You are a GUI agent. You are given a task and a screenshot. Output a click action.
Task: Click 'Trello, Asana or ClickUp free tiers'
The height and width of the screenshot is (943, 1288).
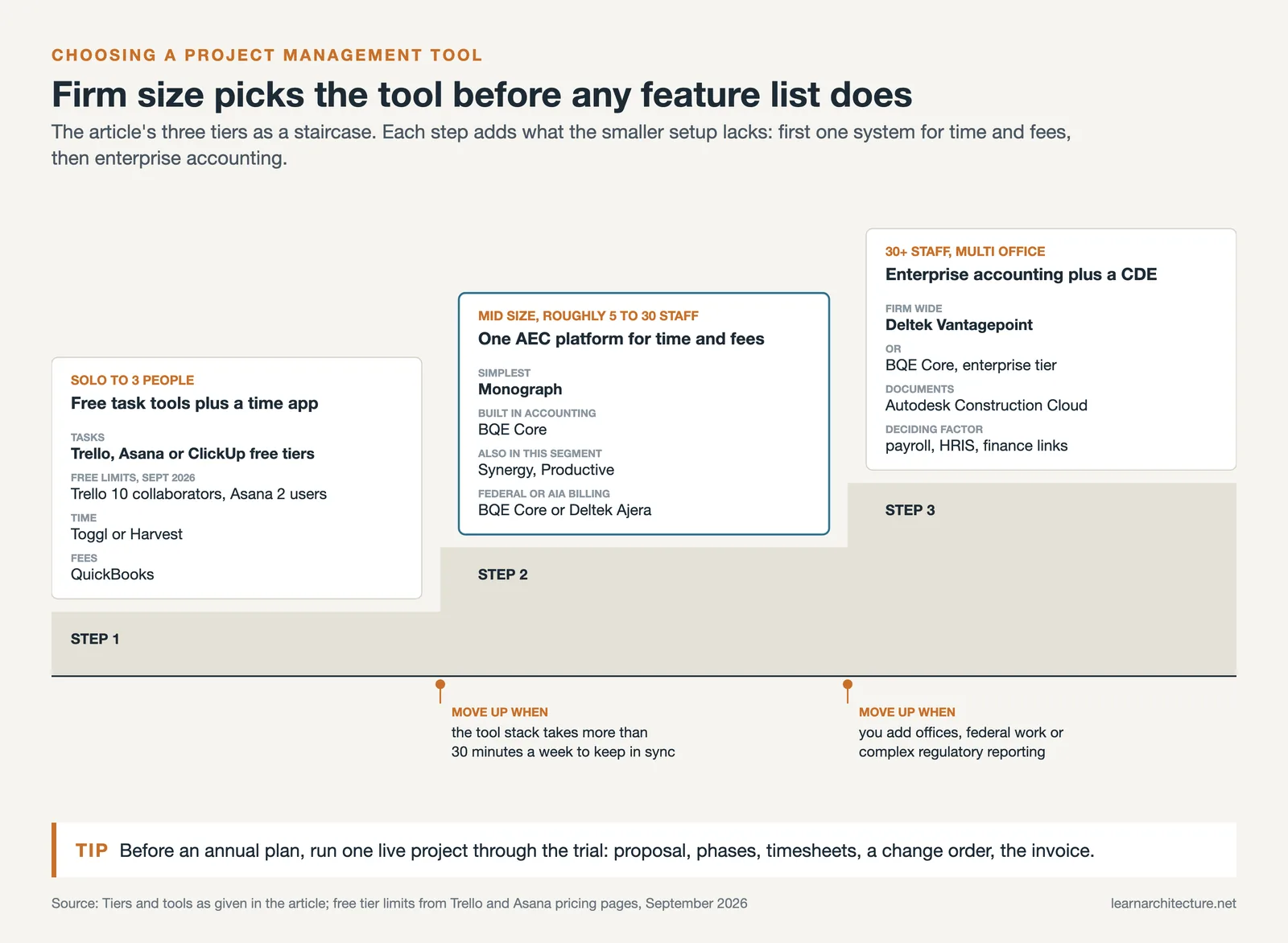click(x=192, y=453)
